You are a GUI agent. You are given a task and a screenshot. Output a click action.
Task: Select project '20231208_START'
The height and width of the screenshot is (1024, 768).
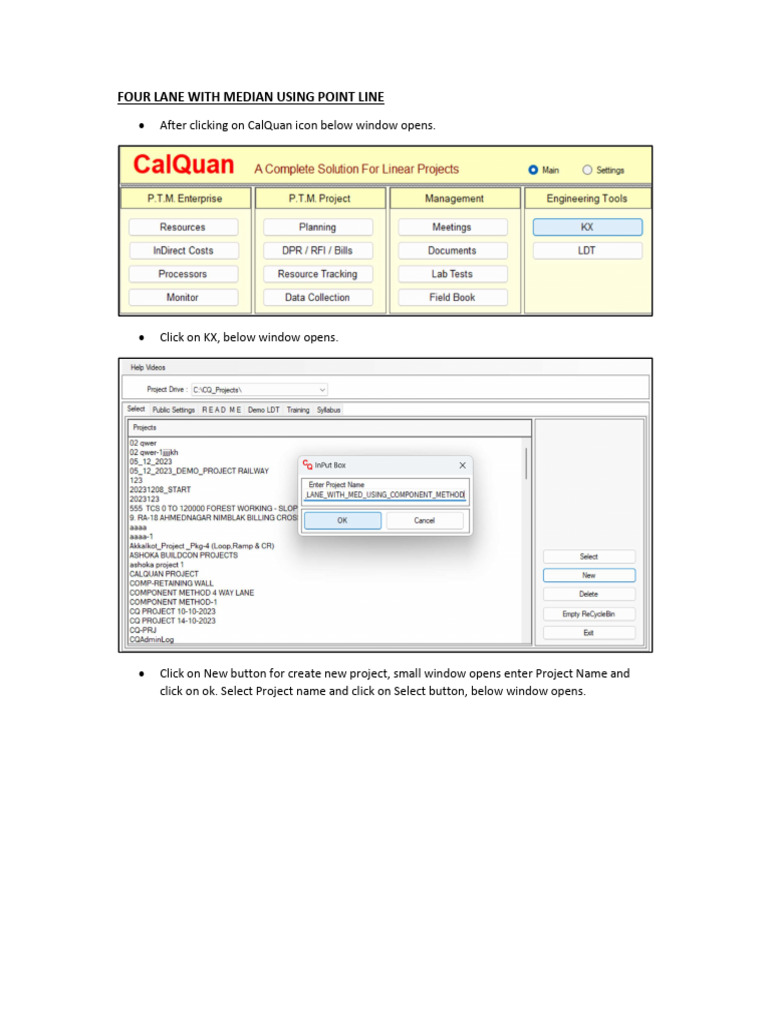160,490
